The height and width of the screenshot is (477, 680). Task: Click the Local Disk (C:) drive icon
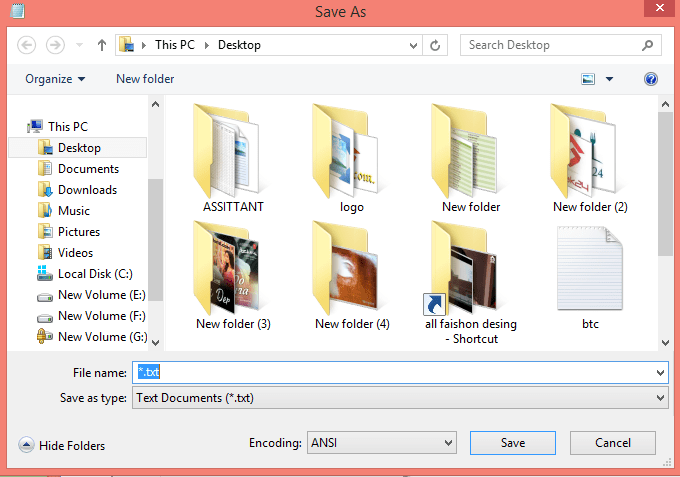[x=45, y=273]
